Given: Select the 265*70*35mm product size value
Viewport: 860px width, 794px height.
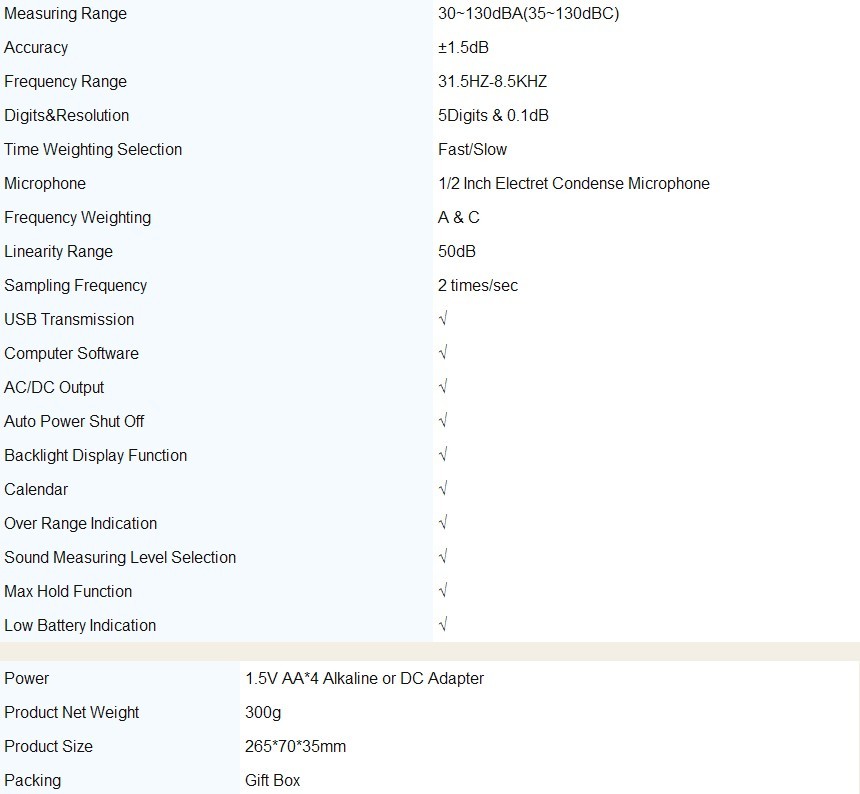Looking at the screenshot, I should click(x=295, y=746).
